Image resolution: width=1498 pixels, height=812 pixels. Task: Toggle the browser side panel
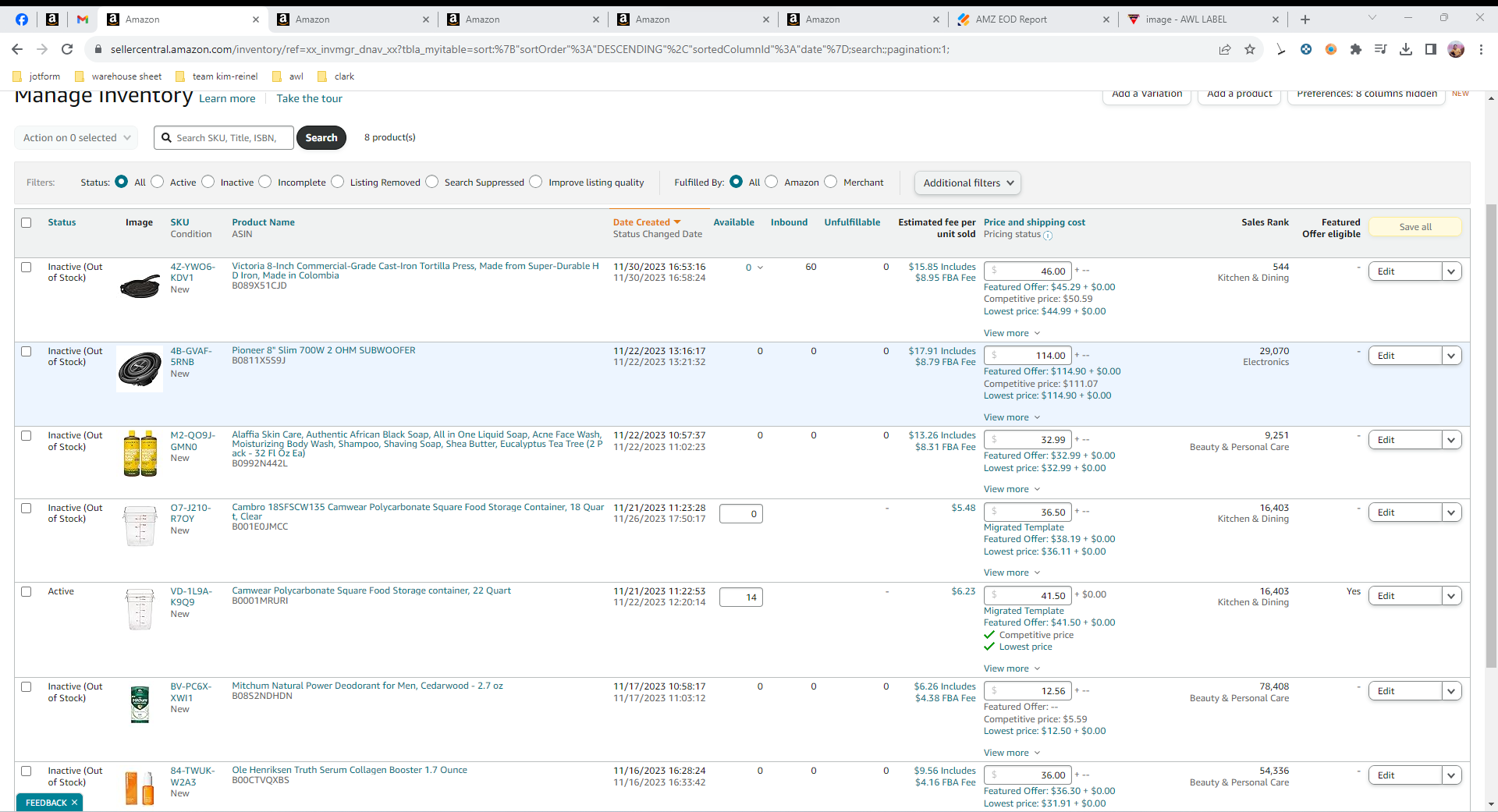click(1431, 49)
